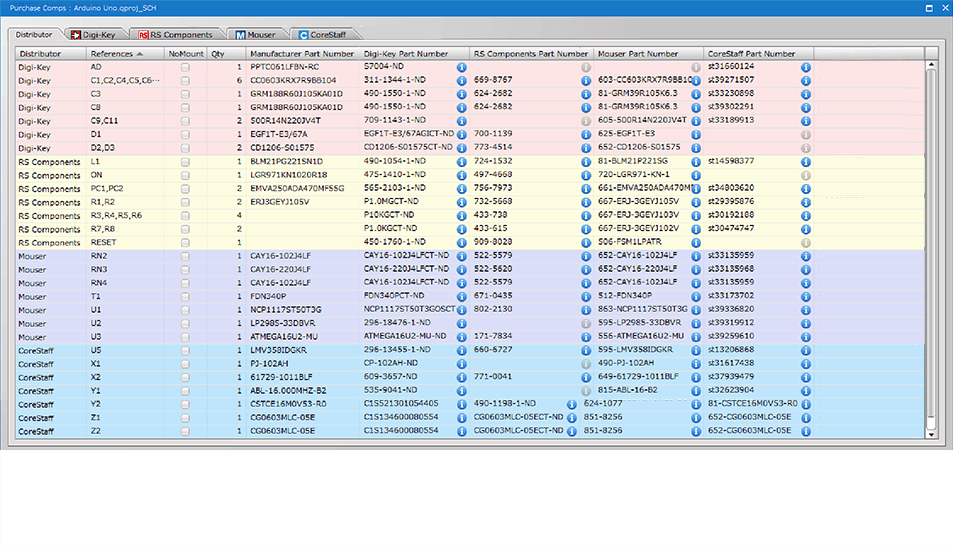The height and width of the screenshot is (545, 953).
Task: Click the vertical scrollbar thumb
Action: [931, 243]
